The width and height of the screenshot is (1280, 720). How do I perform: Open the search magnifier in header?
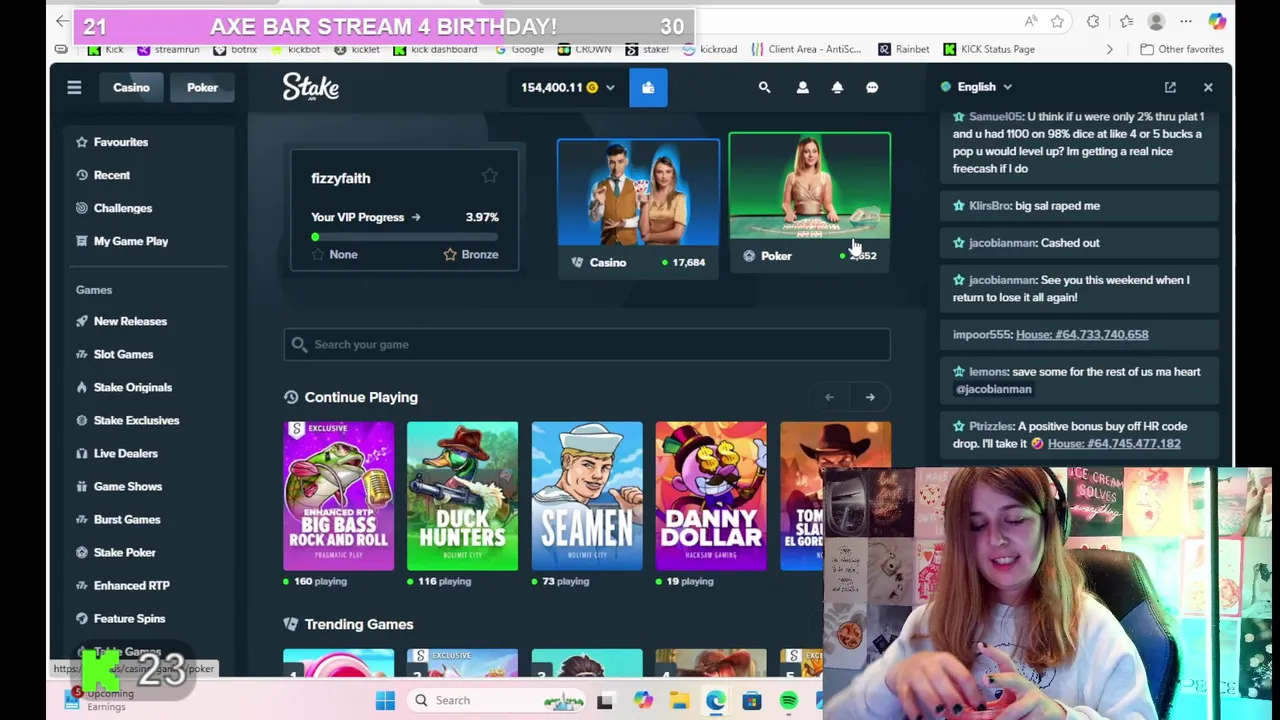[764, 88]
